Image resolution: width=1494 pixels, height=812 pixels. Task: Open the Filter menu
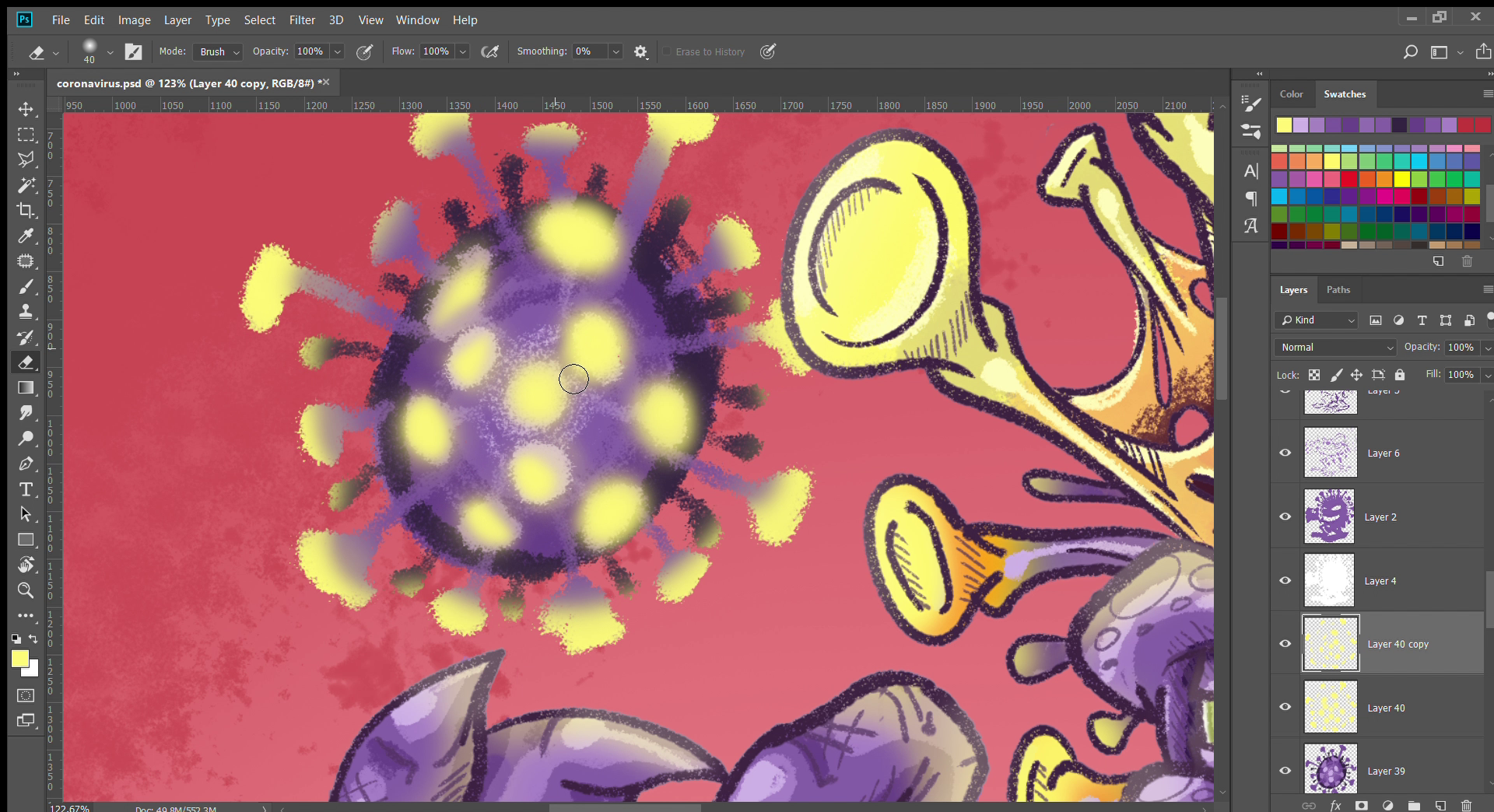tap(302, 20)
